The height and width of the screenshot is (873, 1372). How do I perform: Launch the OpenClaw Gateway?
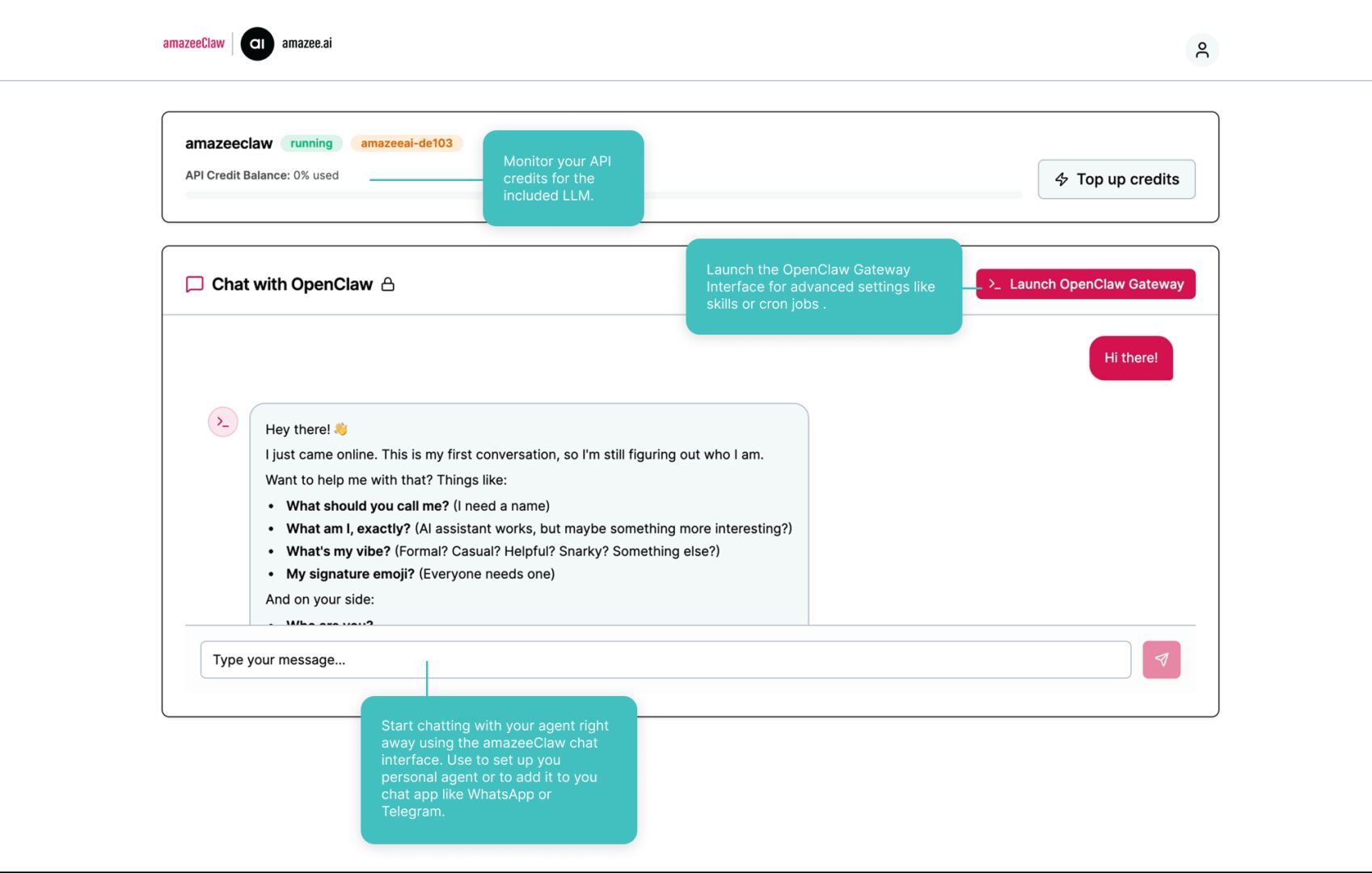1086,284
